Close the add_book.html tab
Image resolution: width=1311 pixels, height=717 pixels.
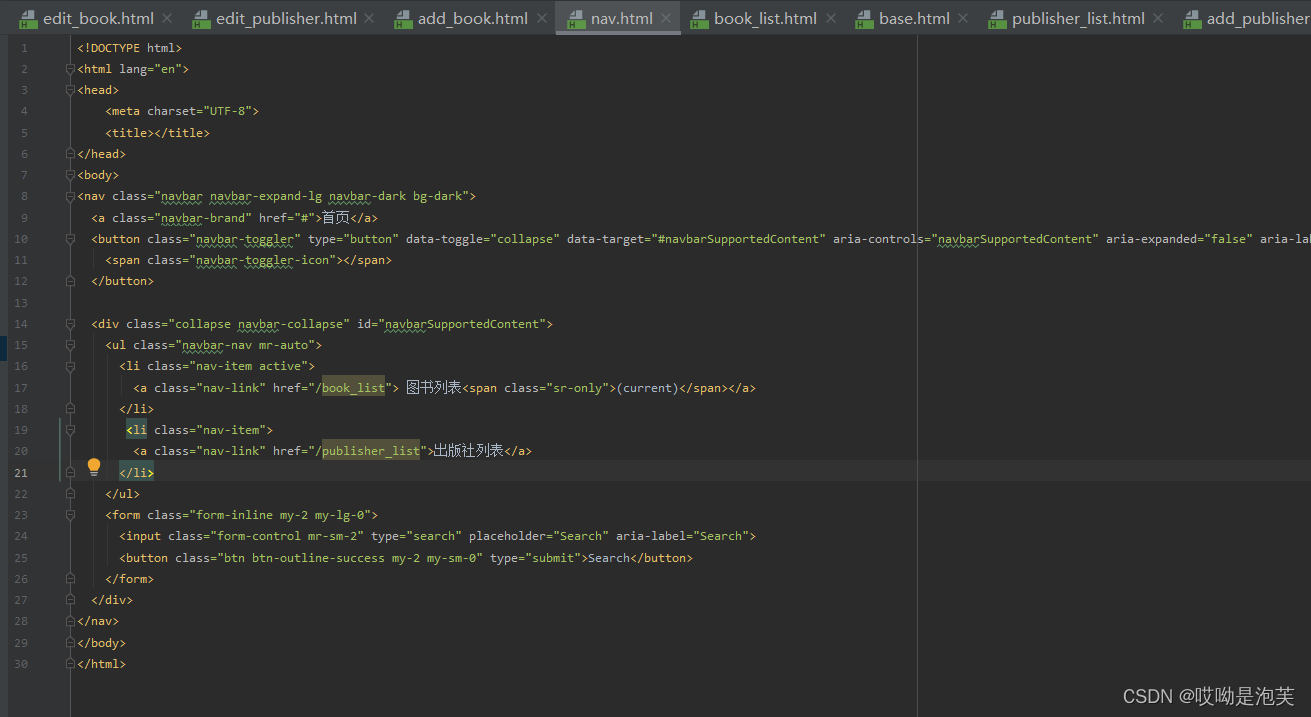(x=541, y=18)
